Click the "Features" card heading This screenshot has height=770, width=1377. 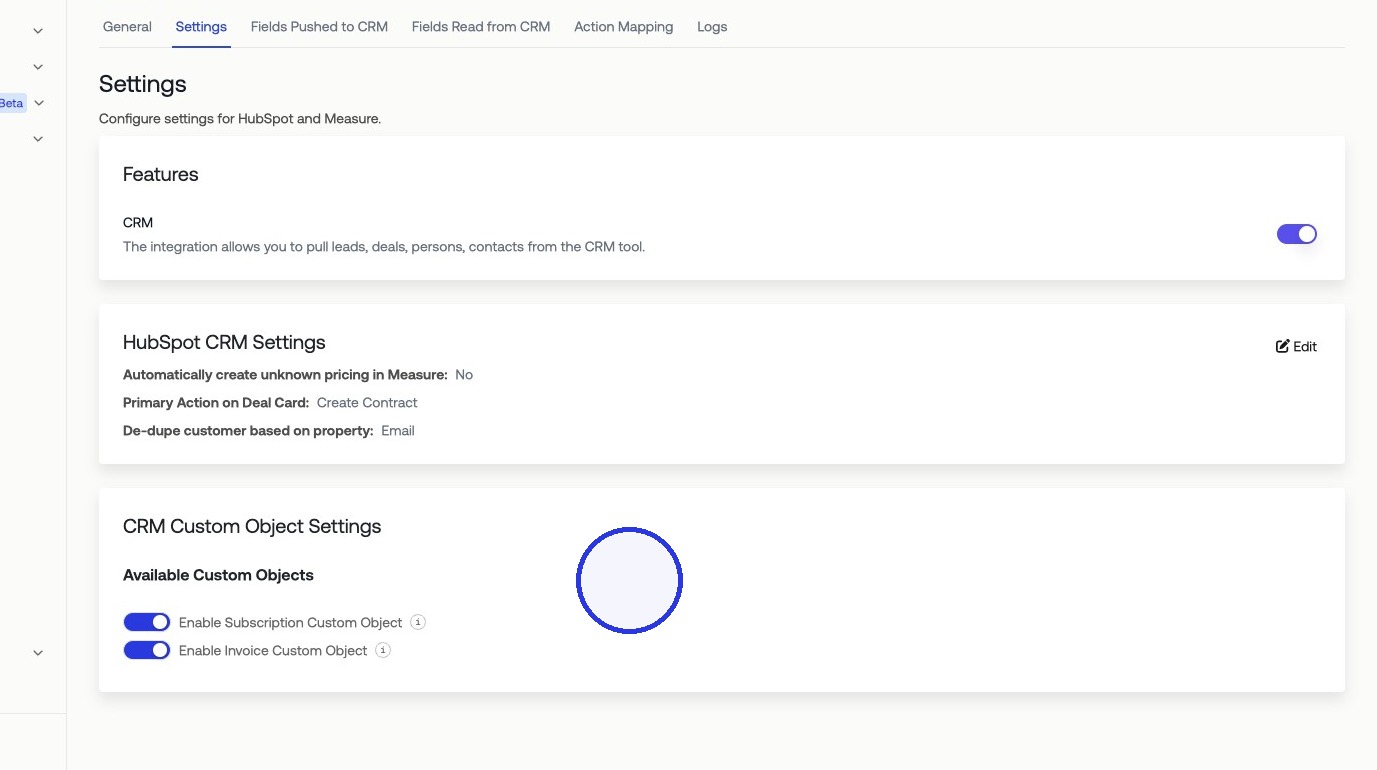point(161,174)
